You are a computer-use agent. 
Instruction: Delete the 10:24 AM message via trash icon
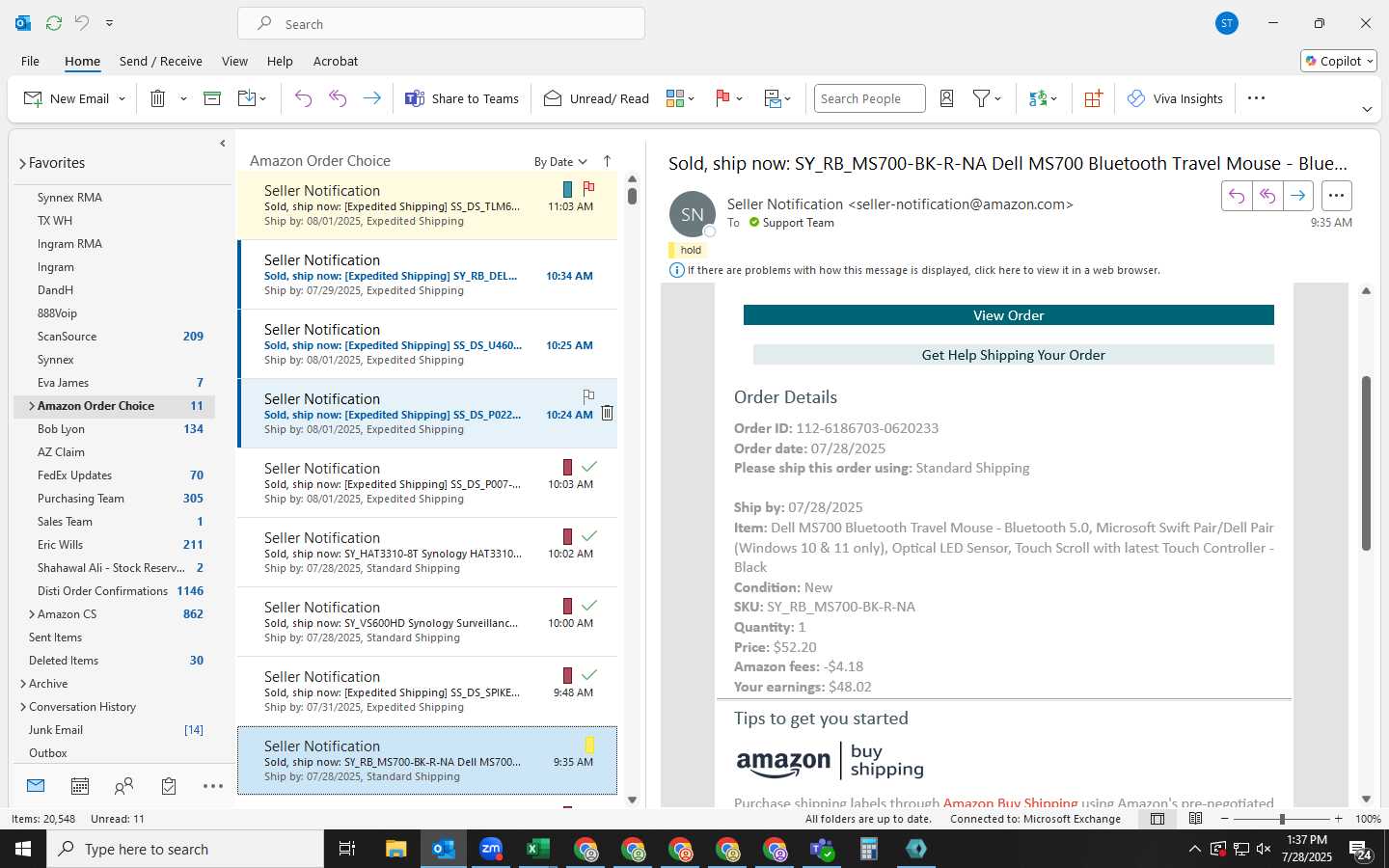(607, 413)
